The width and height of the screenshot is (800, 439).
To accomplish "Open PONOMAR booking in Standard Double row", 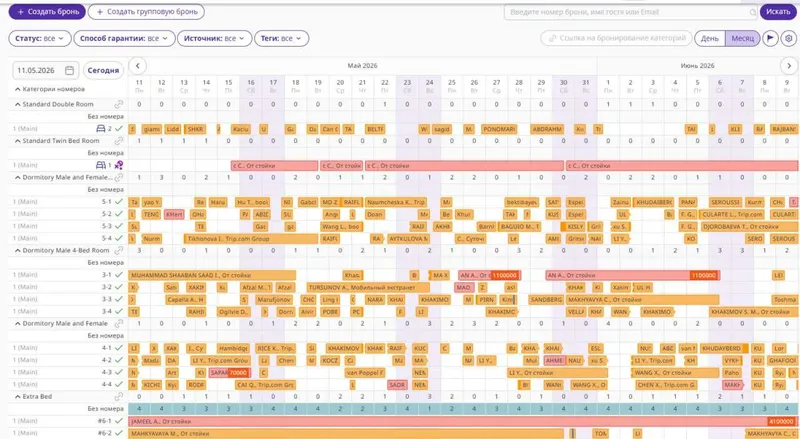I will click(x=499, y=129).
